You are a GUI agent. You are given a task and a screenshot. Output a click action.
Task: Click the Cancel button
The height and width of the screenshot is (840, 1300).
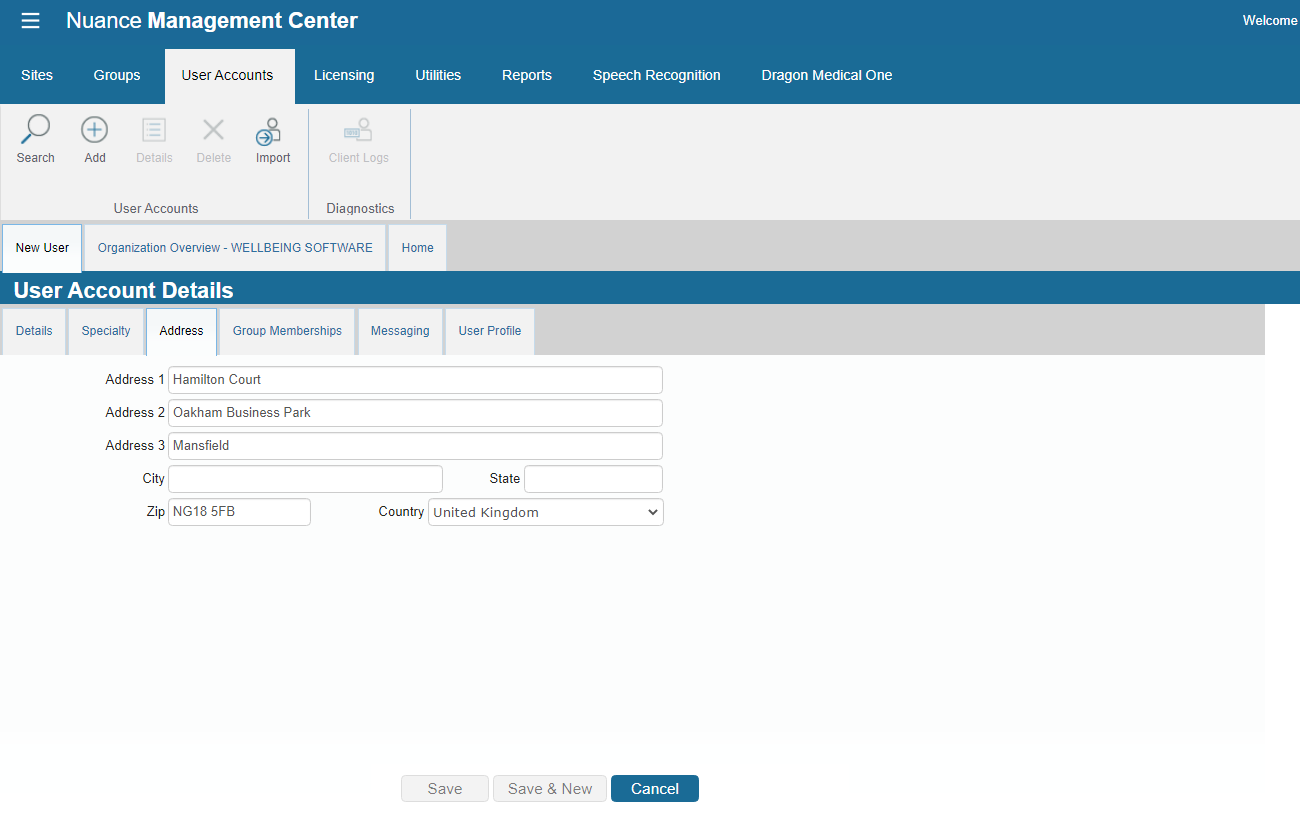655,789
